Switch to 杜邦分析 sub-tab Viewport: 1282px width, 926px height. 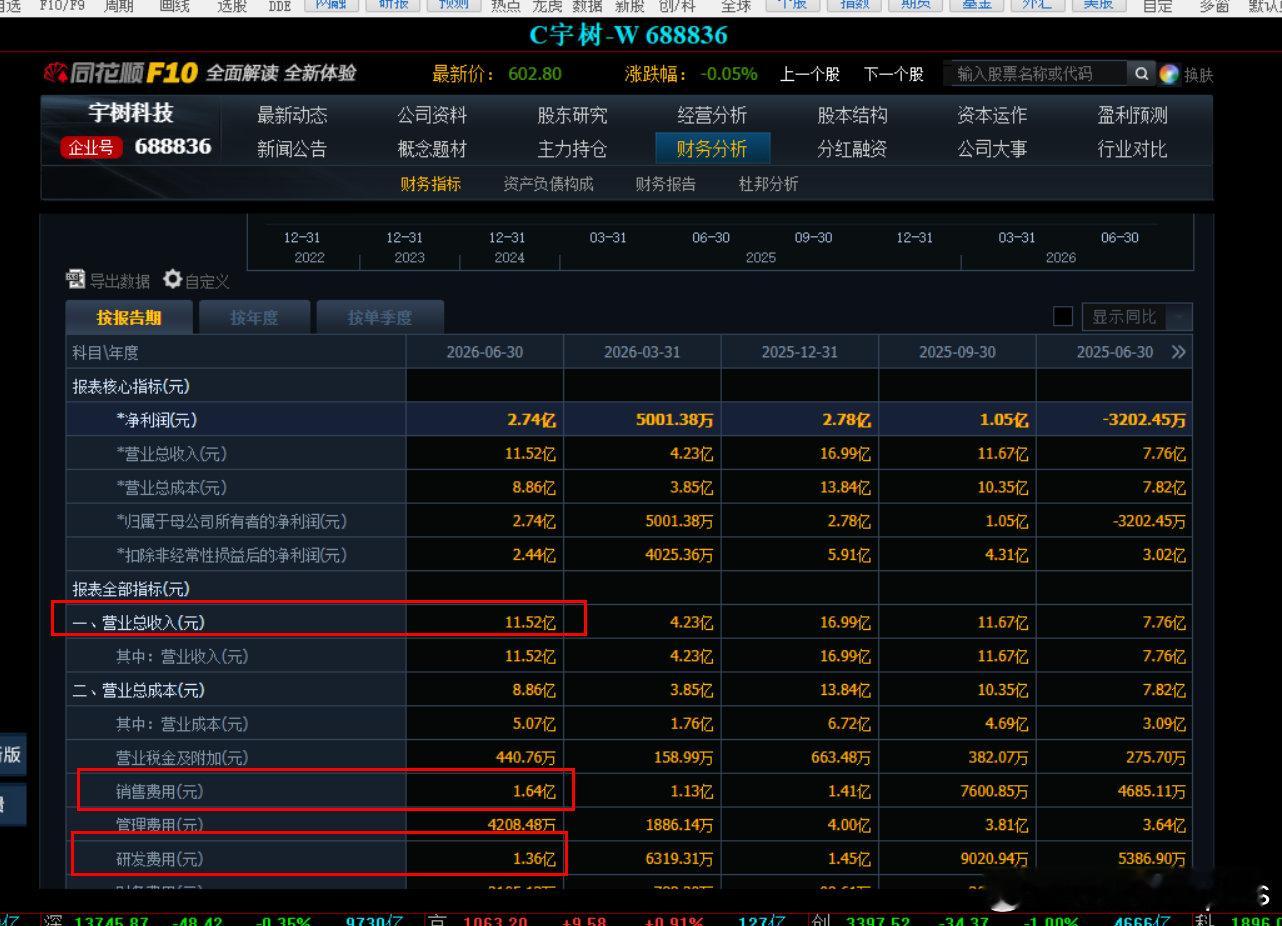point(769,184)
